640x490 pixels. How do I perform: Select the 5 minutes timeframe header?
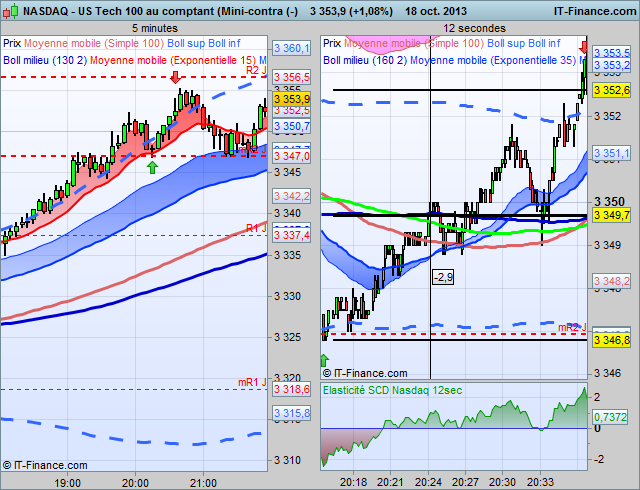[x=155, y=28]
